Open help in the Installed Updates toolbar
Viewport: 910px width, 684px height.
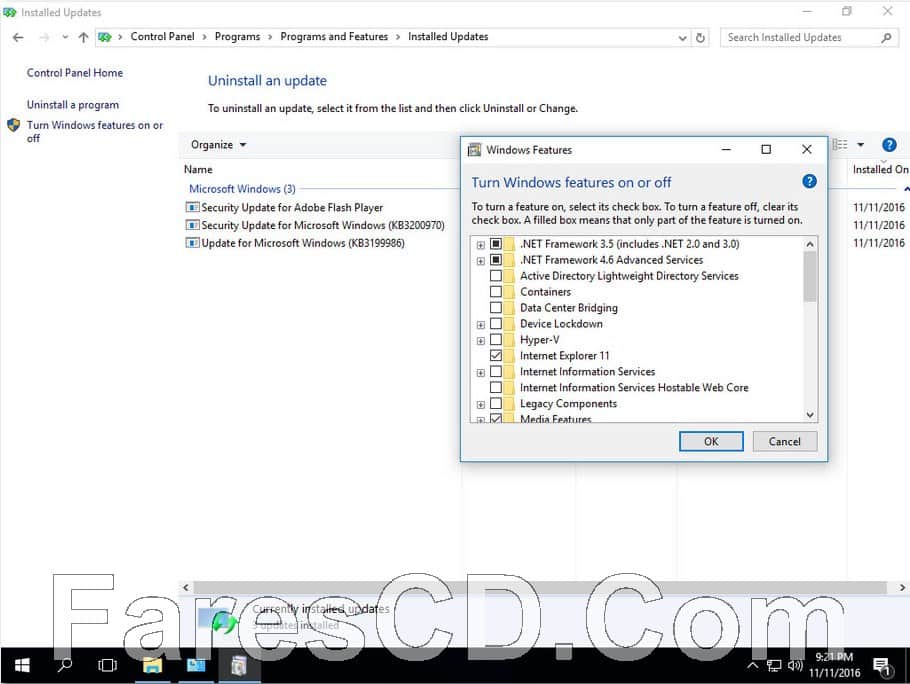tap(889, 145)
